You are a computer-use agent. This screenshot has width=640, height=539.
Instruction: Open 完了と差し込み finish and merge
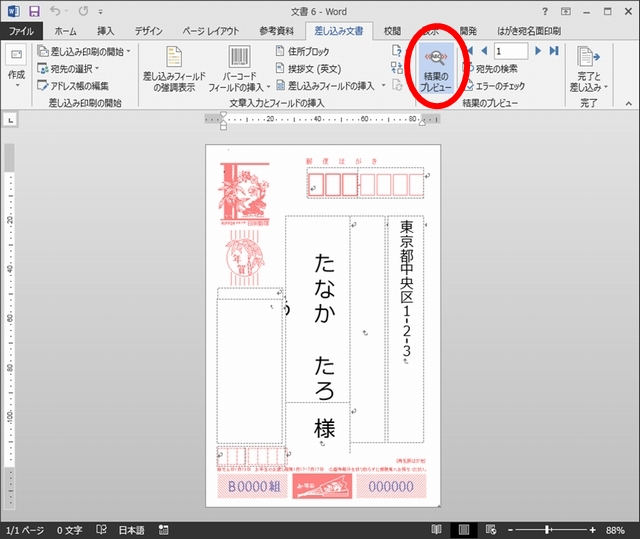(x=589, y=68)
